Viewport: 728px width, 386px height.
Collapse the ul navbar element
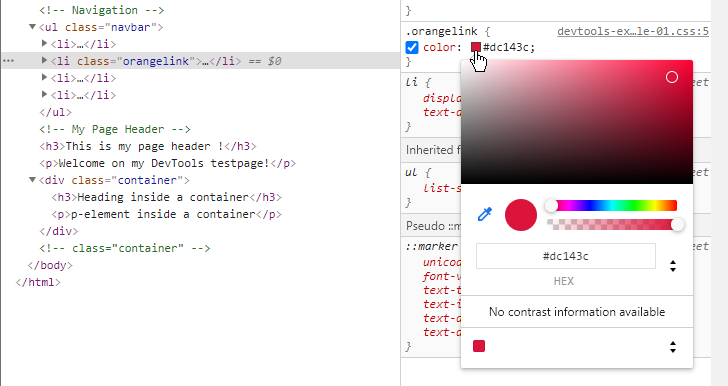(32, 27)
